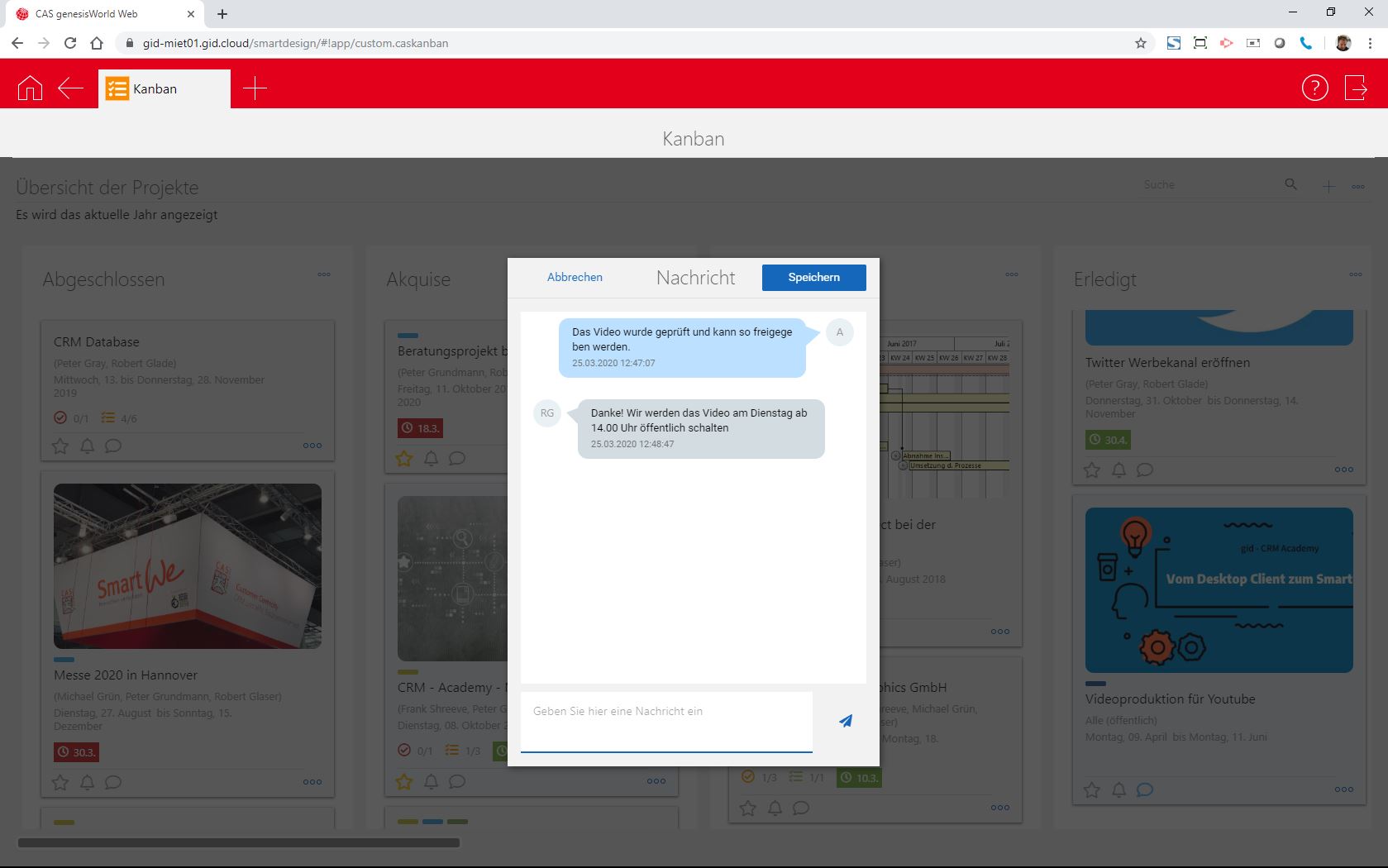
Task: Send message with paper plane icon
Action: (845, 721)
